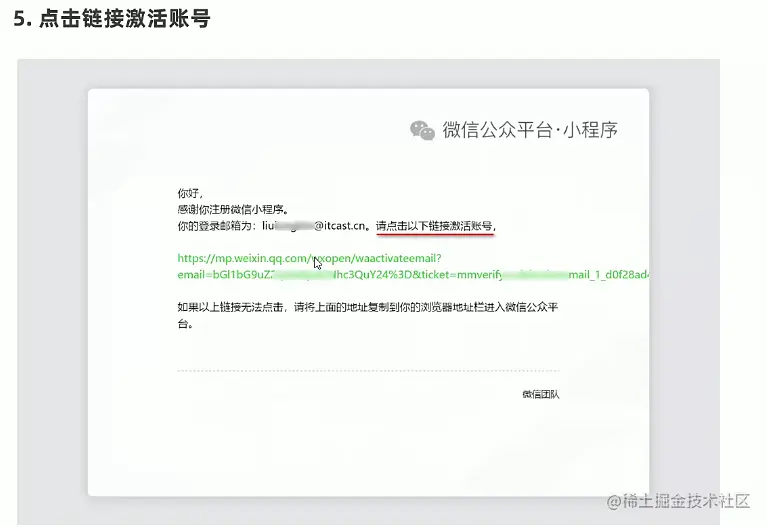Click the login email ending in @itcast.cn
The image size is (767, 527).
pos(314,226)
